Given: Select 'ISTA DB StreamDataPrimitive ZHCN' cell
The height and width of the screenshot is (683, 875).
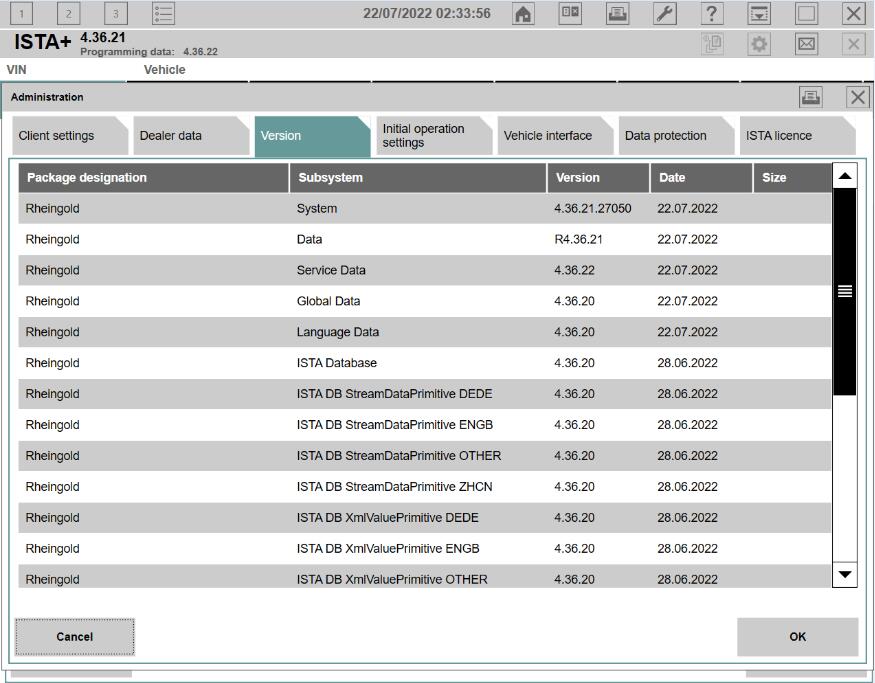Looking at the screenshot, I should 395,487.
